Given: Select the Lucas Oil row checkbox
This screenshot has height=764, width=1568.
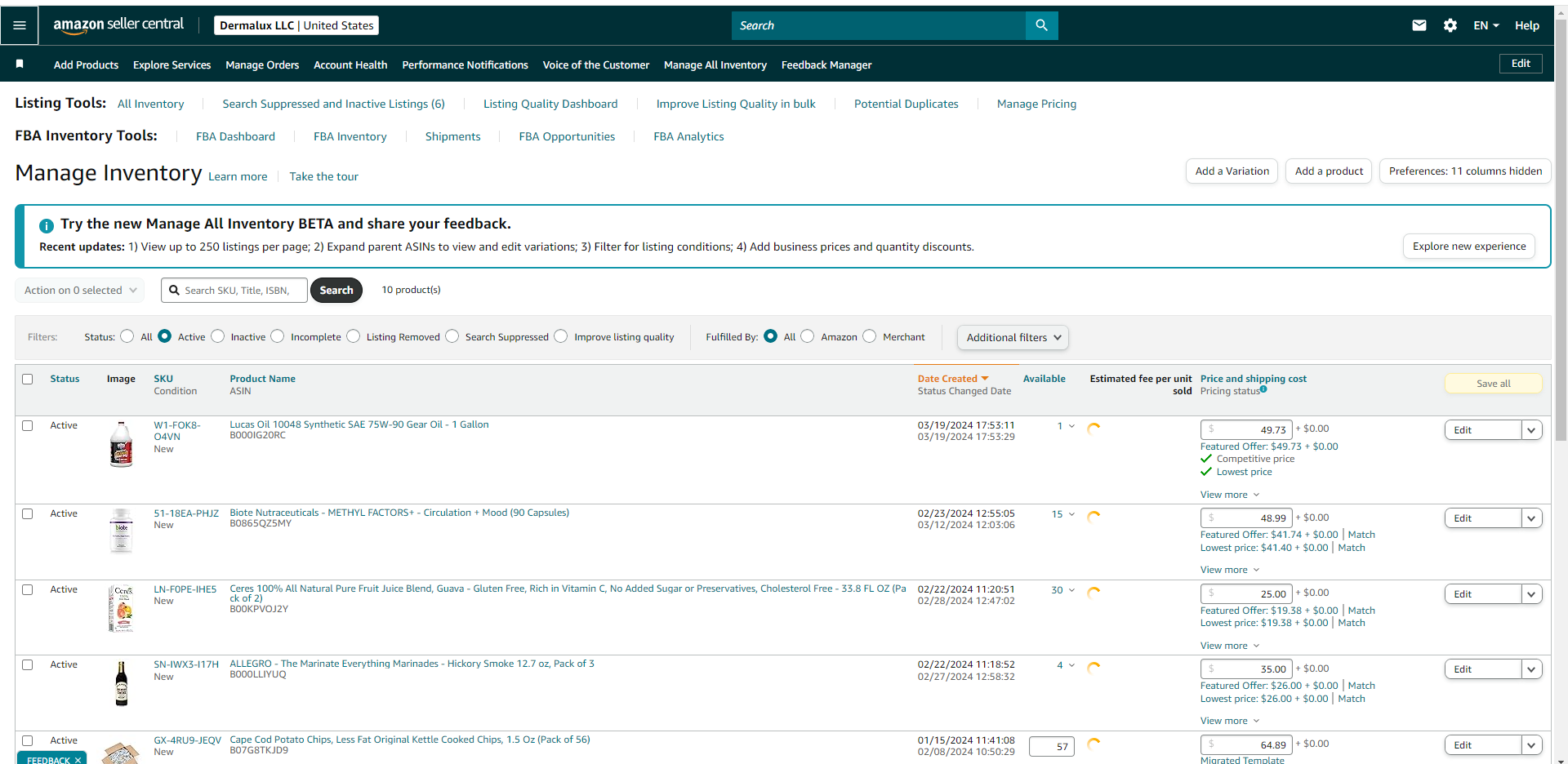Looking at the screenshot, I should (x=28, y=425).
